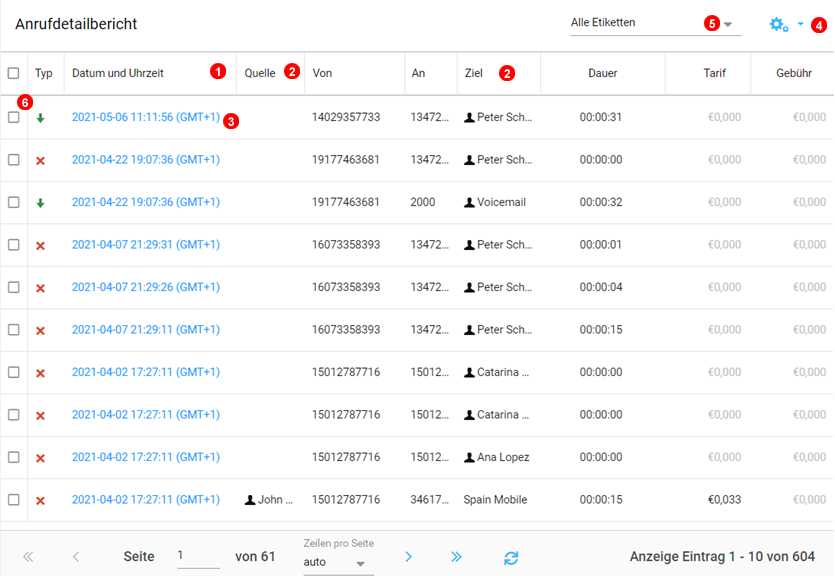Select checkbox for the Spain Mobile call row
Viewport: 835px width, 576px height.
click(13, 500)
